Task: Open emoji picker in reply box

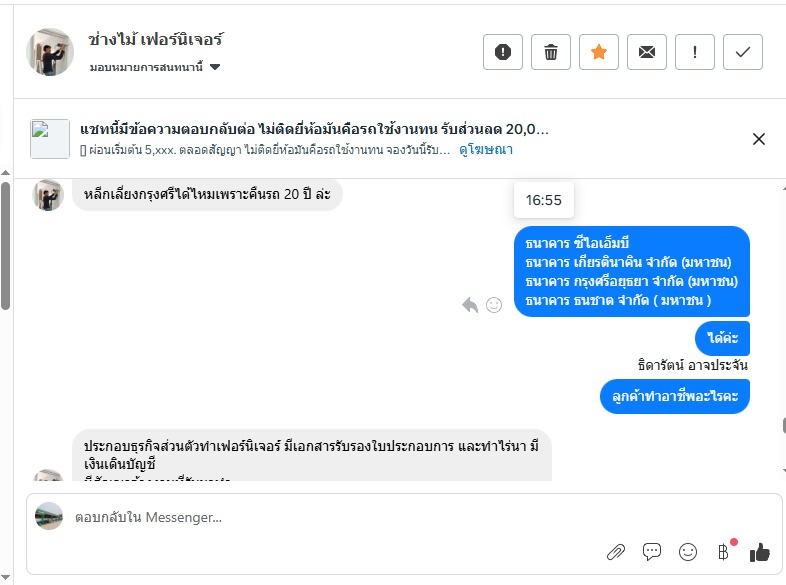Action: click(x=688, y=551)
